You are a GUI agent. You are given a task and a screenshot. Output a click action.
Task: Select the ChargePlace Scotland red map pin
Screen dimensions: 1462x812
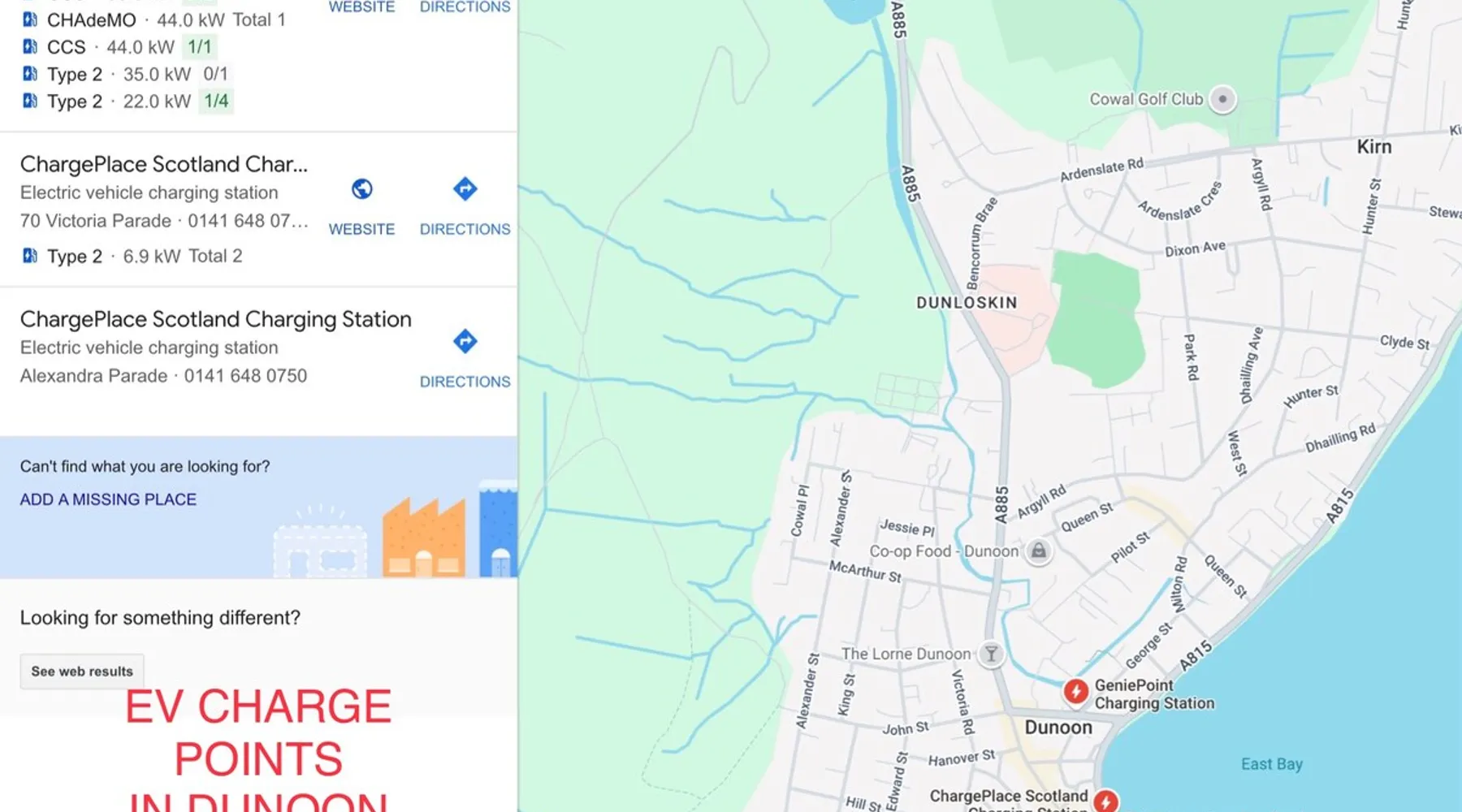click(1105, 801)
